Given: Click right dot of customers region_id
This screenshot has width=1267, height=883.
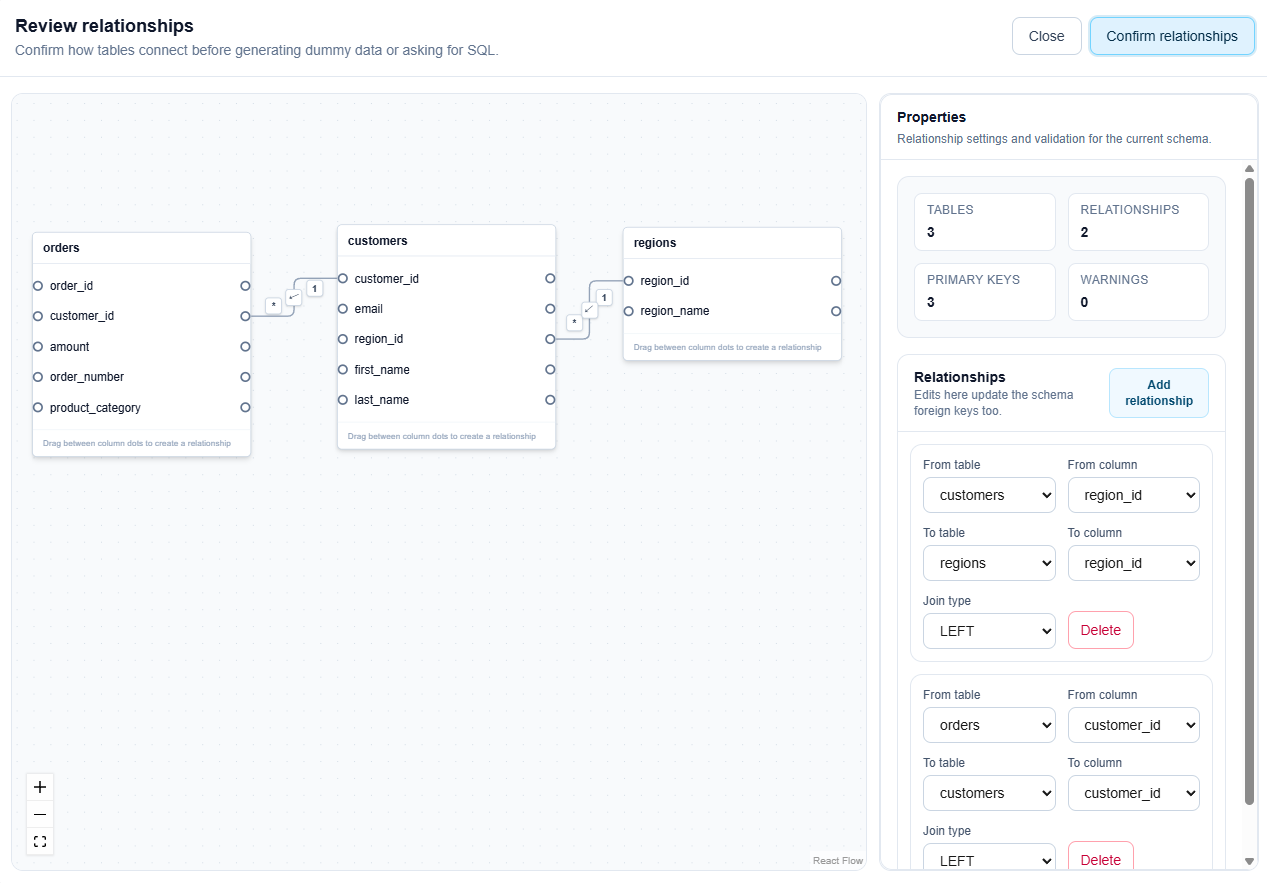Looking at the screenshot, I should [550, 339].
